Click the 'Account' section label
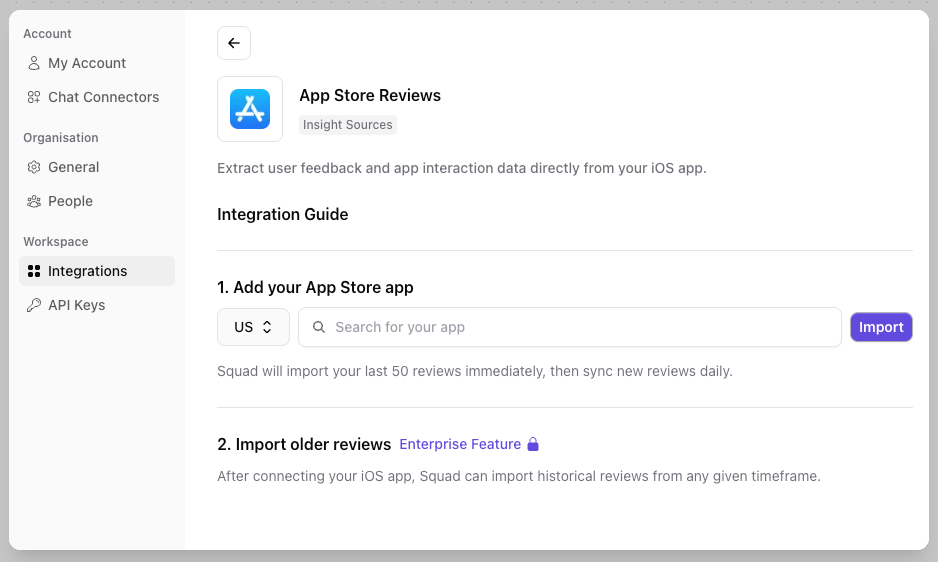The image size is (938, 562). pyautogui.click(x=47, y=34)
